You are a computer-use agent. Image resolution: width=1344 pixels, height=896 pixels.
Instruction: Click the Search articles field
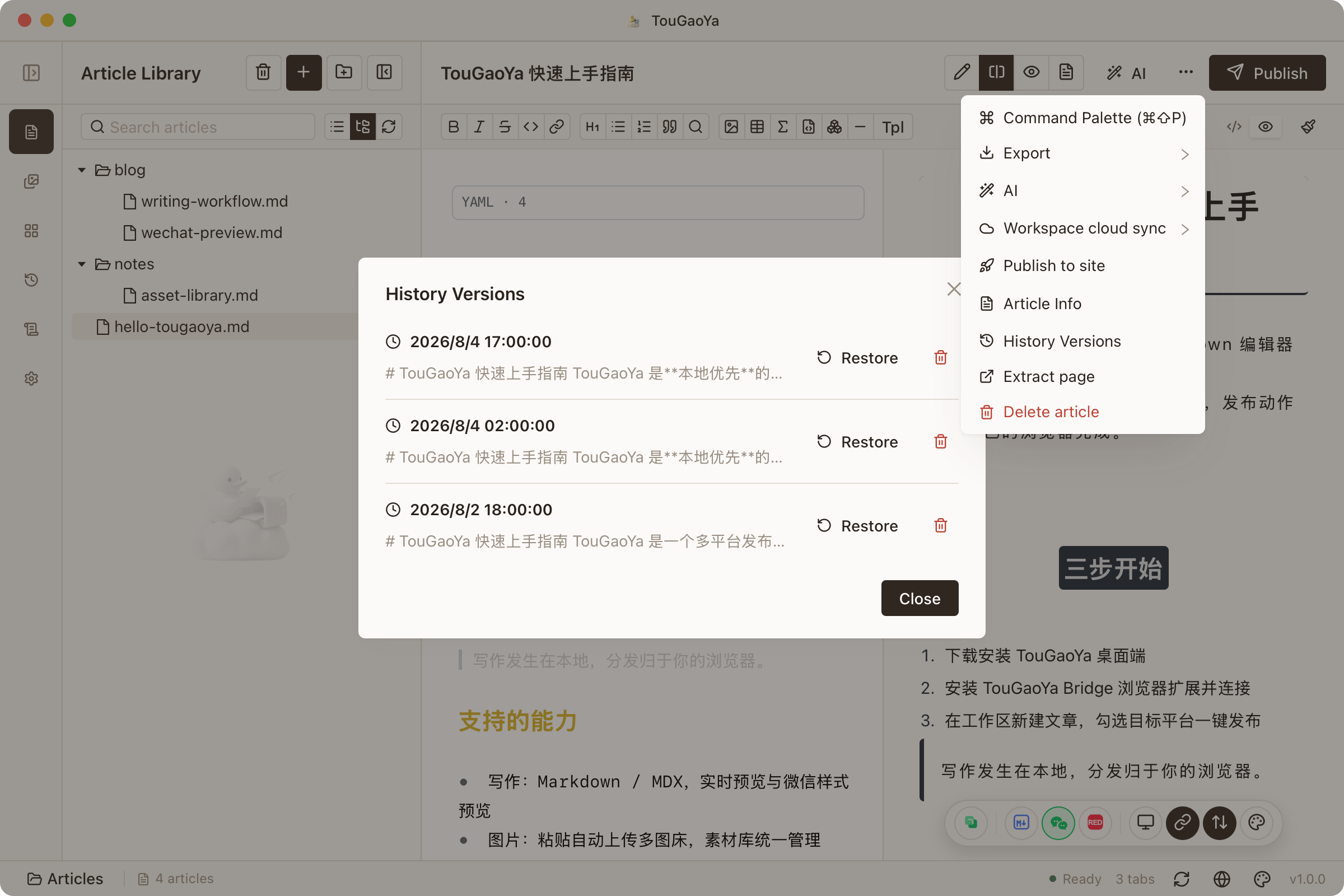click(x=198, y=127)
